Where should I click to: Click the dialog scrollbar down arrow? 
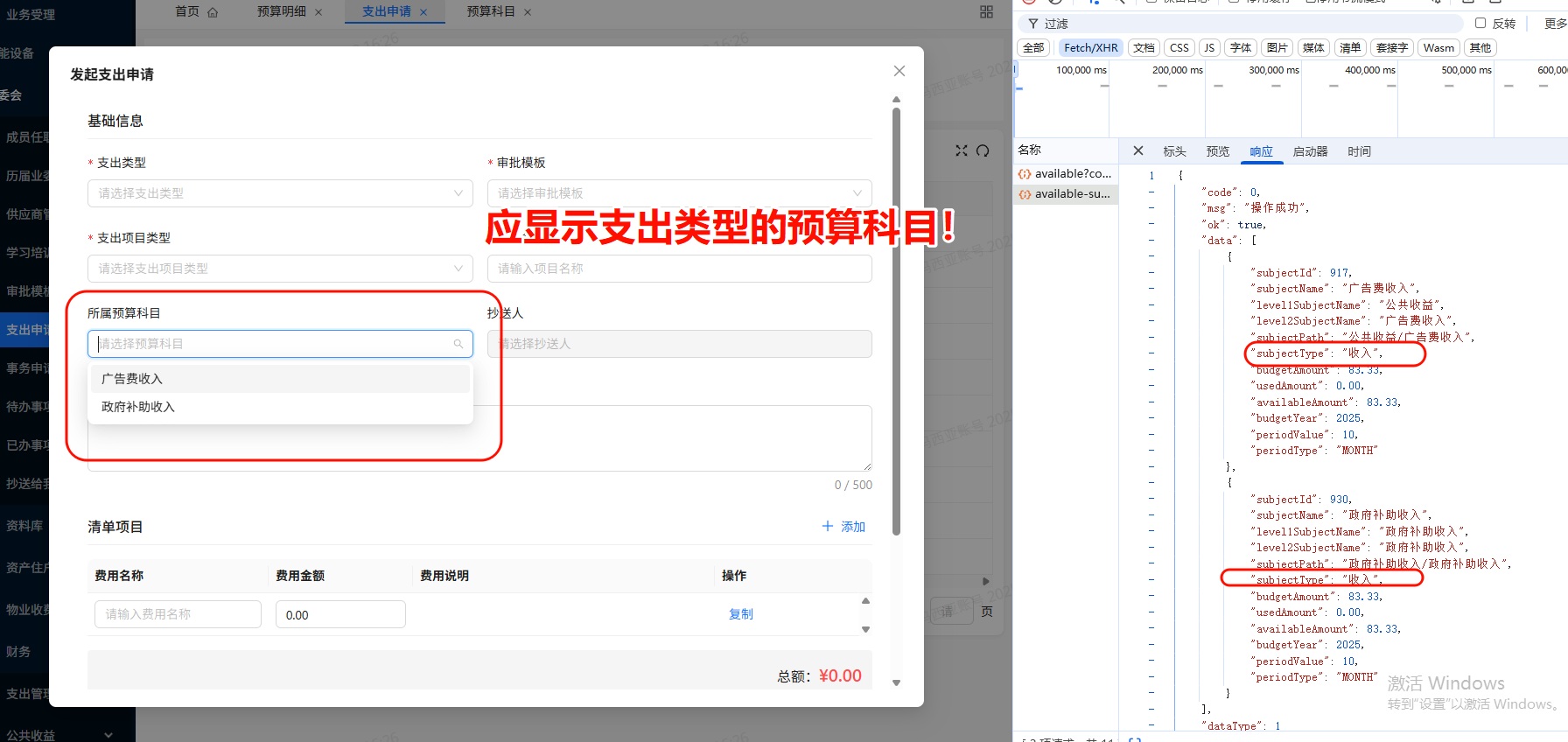pos(896,682)
